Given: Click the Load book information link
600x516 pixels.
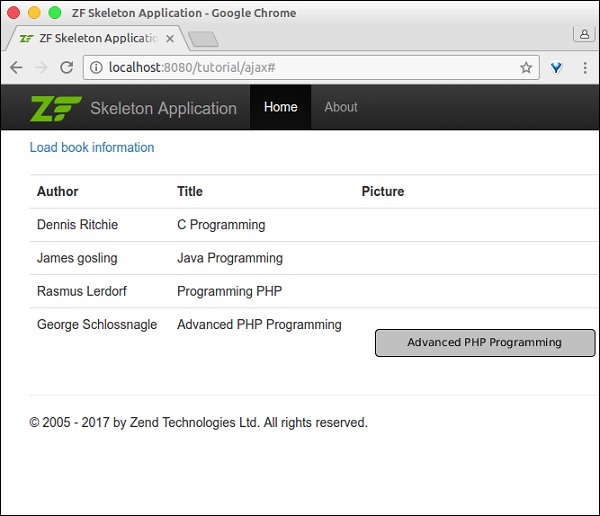Looking at the screenshot, I should point(92,147).
